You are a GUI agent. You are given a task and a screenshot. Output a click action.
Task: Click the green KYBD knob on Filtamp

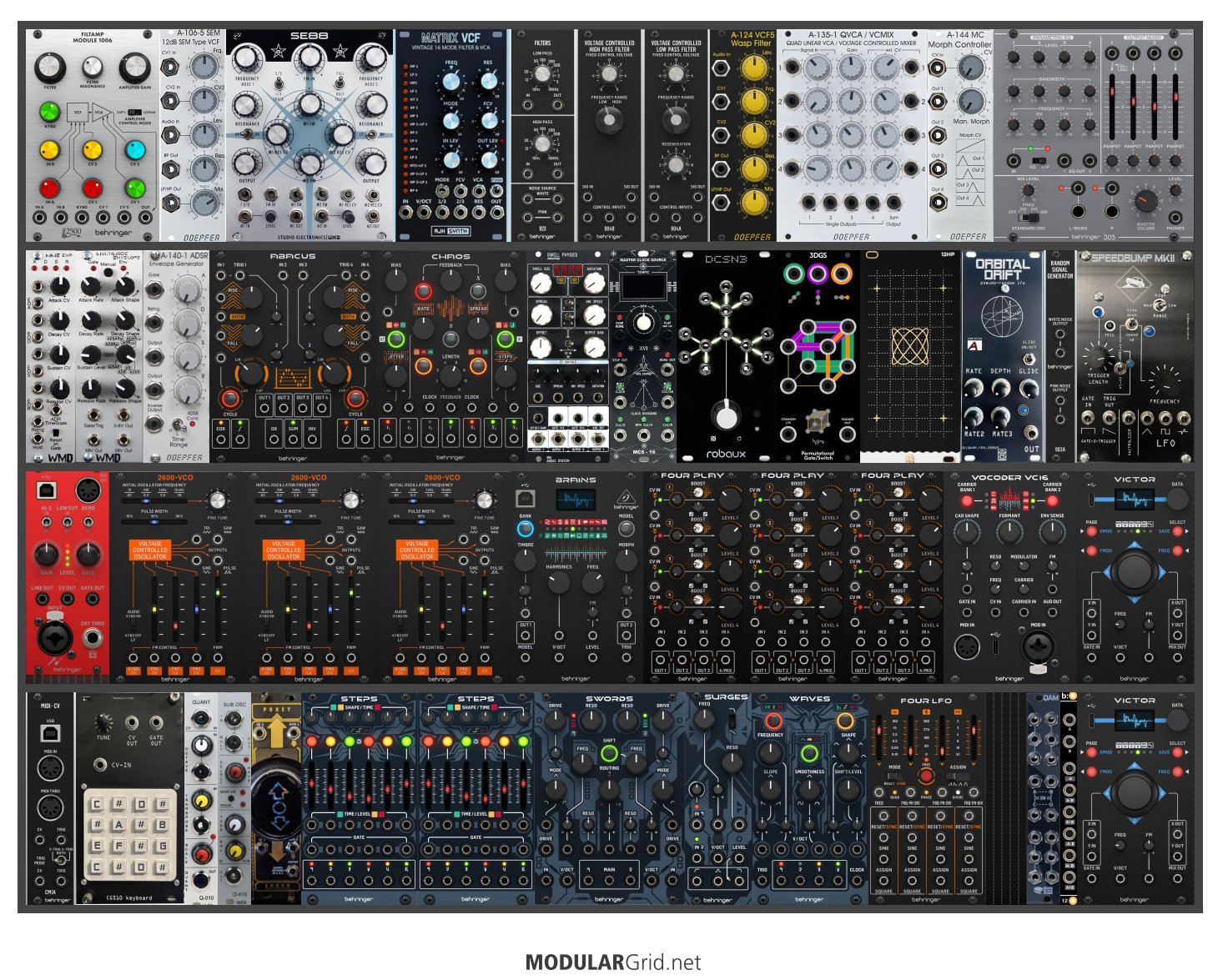point(49,112)
